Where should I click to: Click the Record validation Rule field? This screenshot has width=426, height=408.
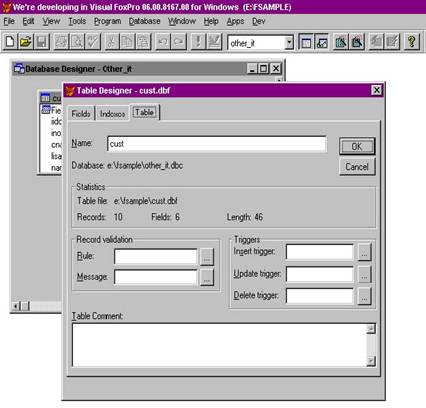(156, 257)
